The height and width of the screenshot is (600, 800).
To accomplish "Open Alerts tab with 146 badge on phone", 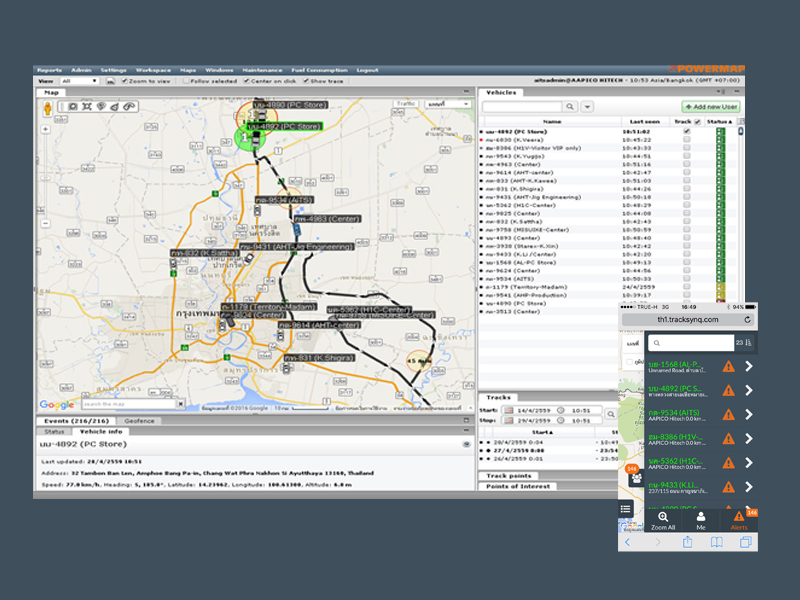I will [739, 521].
